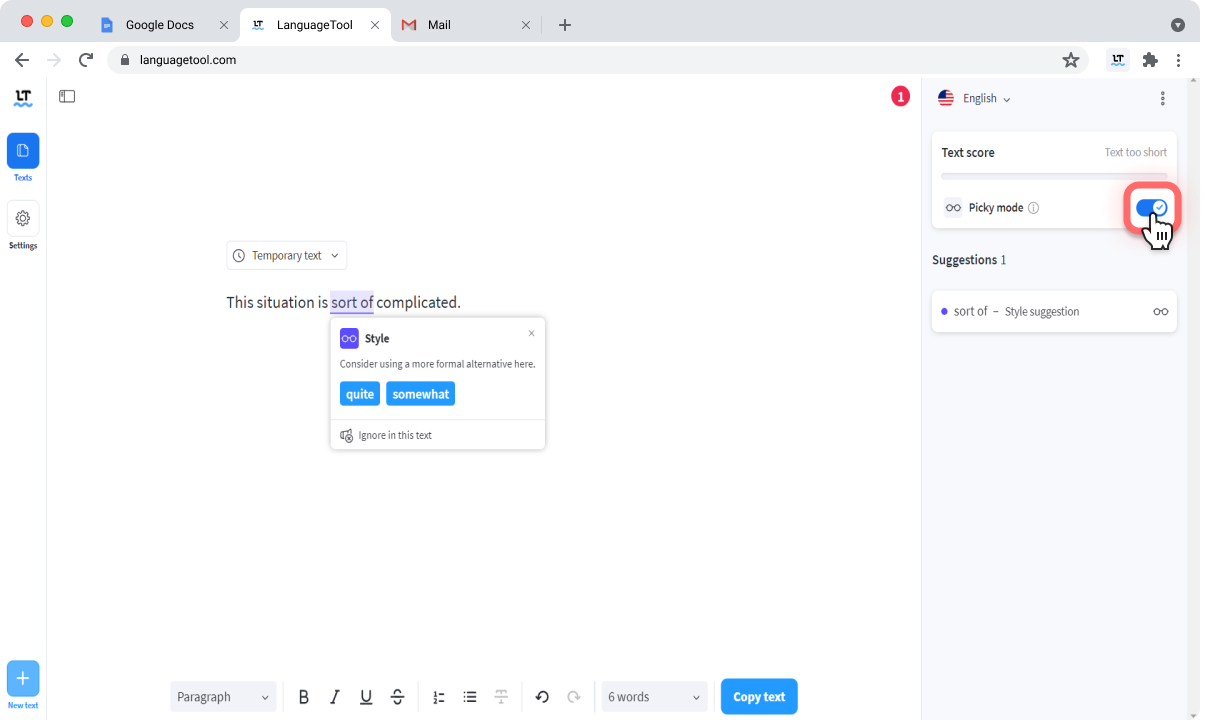
Task: Close the Google Docs tab
Action: (x=224, y=25)
